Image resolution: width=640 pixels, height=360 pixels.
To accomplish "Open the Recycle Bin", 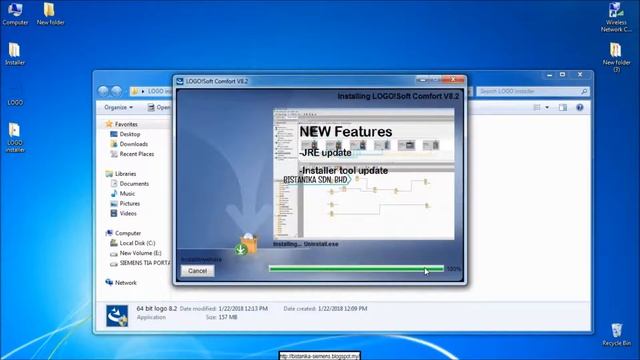I will pos(616,335).
